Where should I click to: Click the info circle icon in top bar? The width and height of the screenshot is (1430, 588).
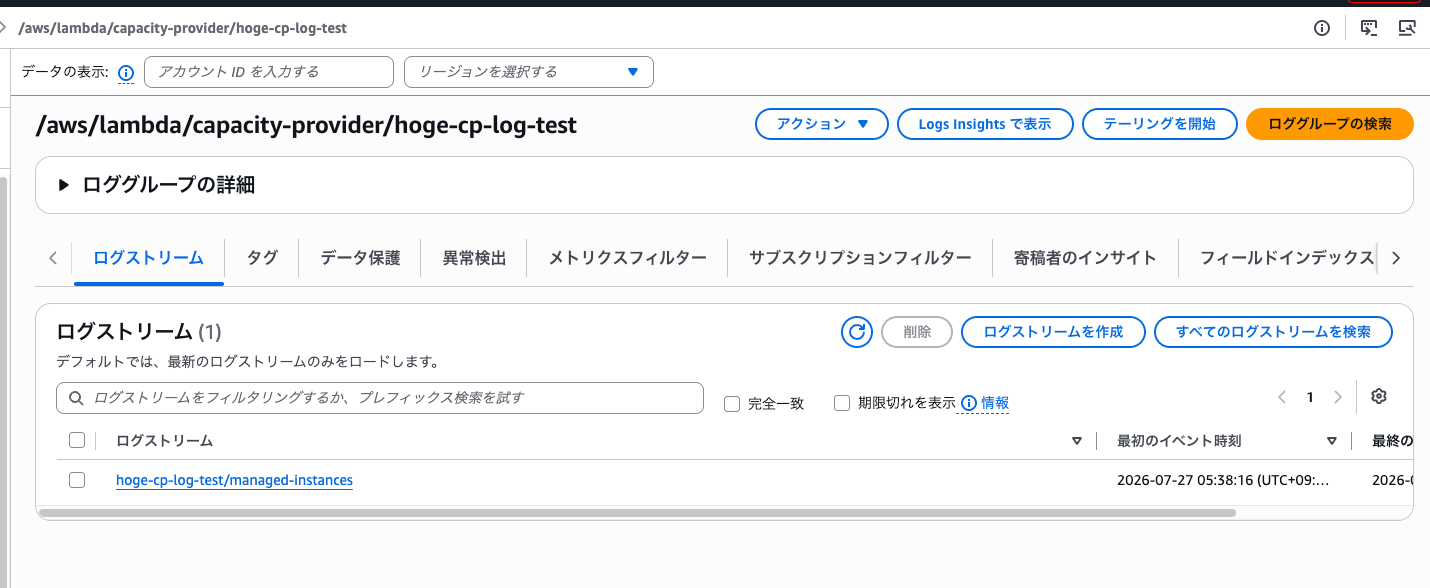point(1321,28)
